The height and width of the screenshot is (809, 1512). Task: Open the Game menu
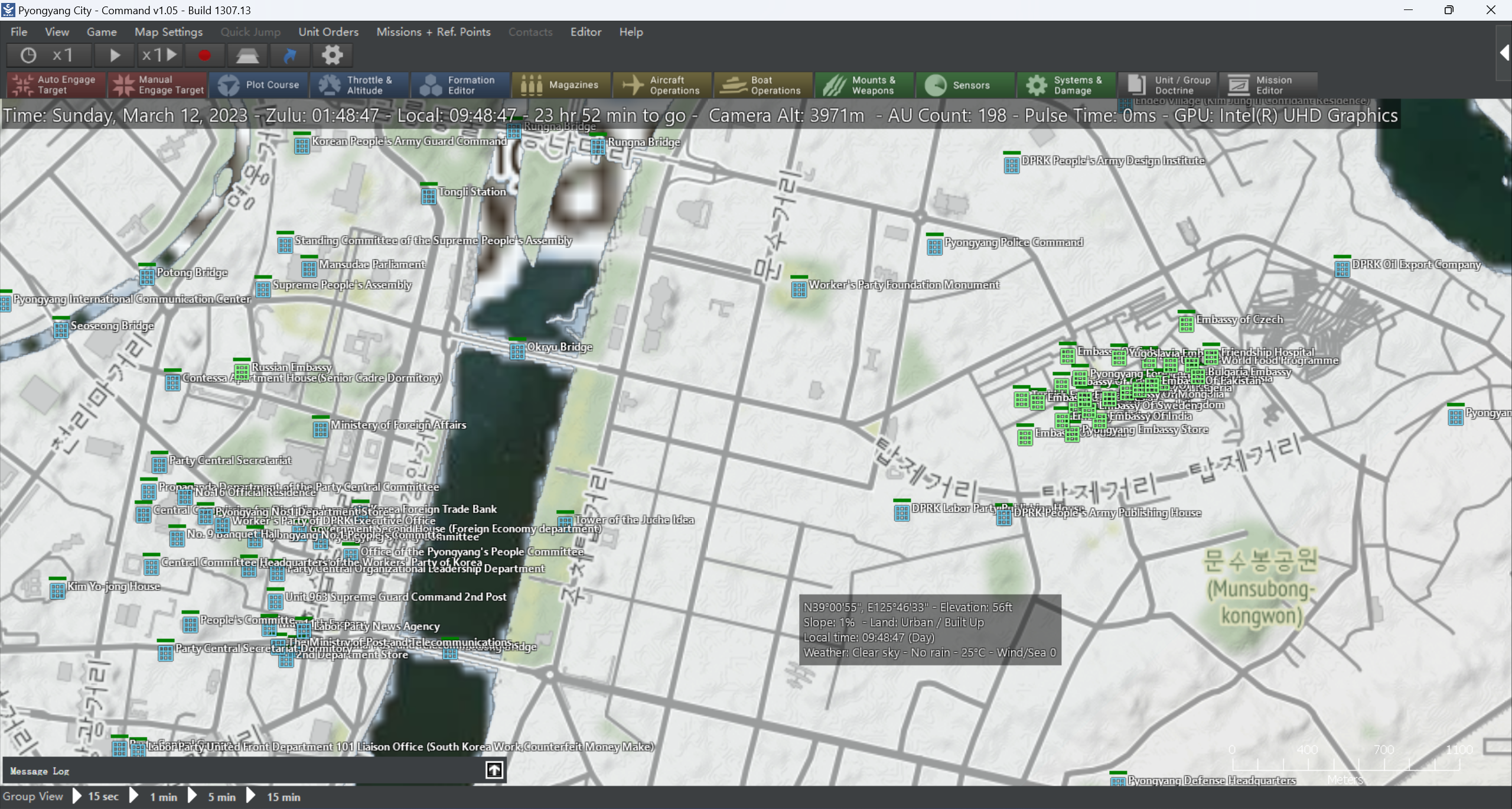point(102,32)
